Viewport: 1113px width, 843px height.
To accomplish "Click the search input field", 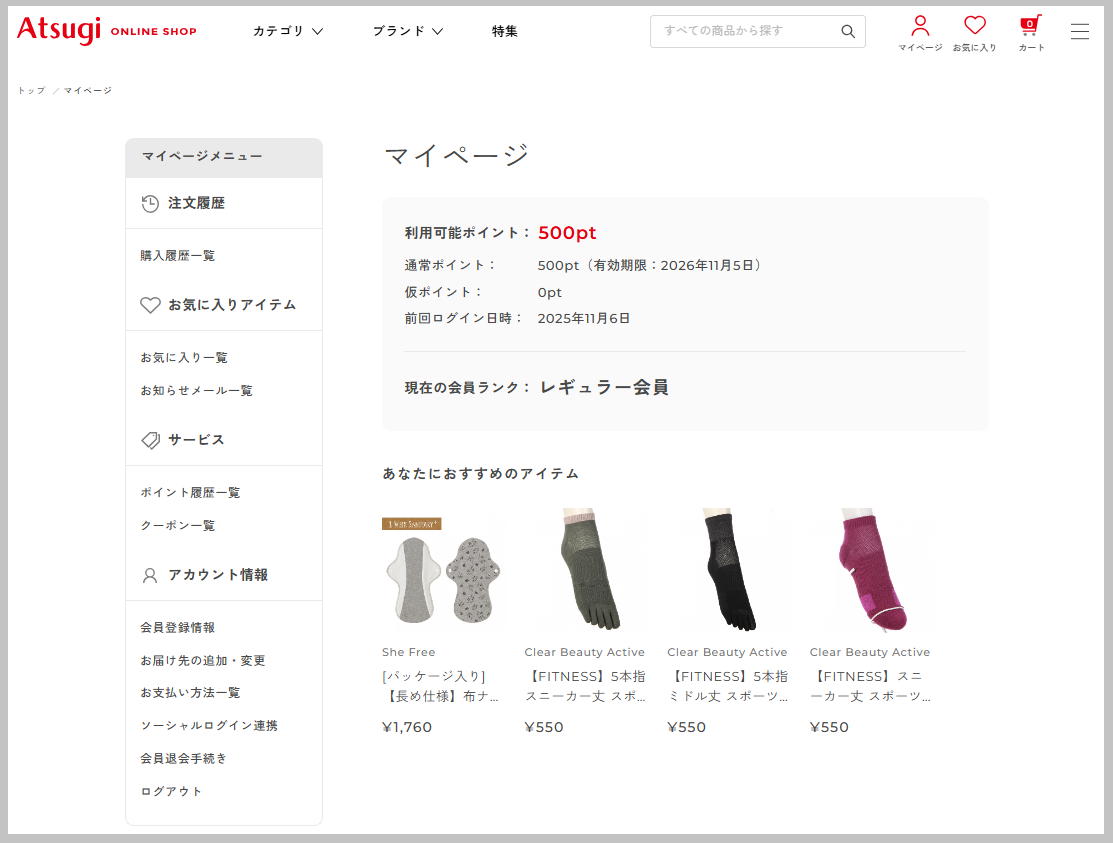I will (750, 31).
